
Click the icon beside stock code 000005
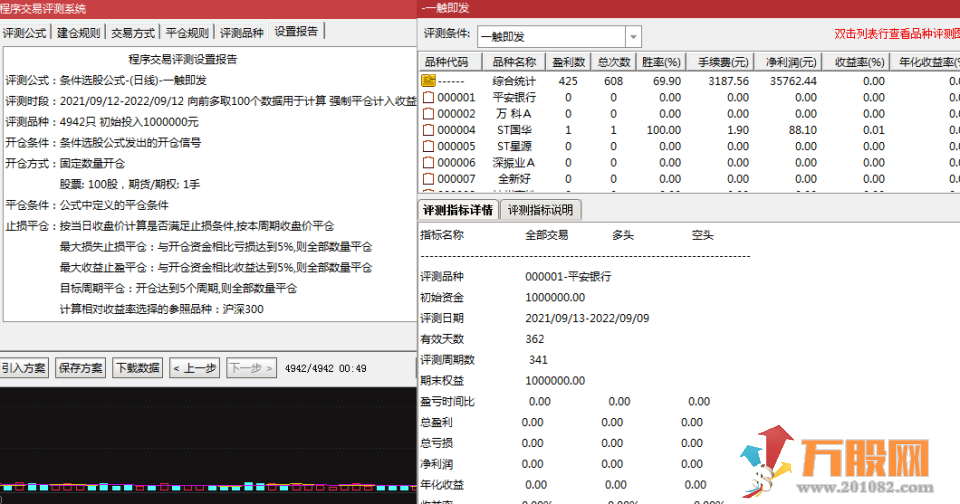428,146
